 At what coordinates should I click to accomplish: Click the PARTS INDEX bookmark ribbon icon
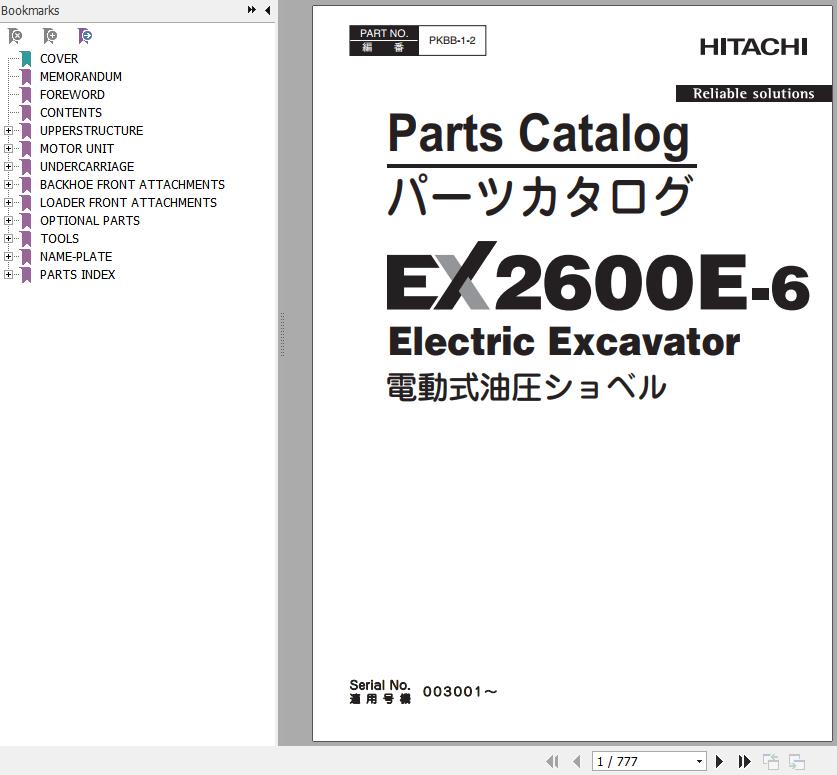tap(26, 275)
